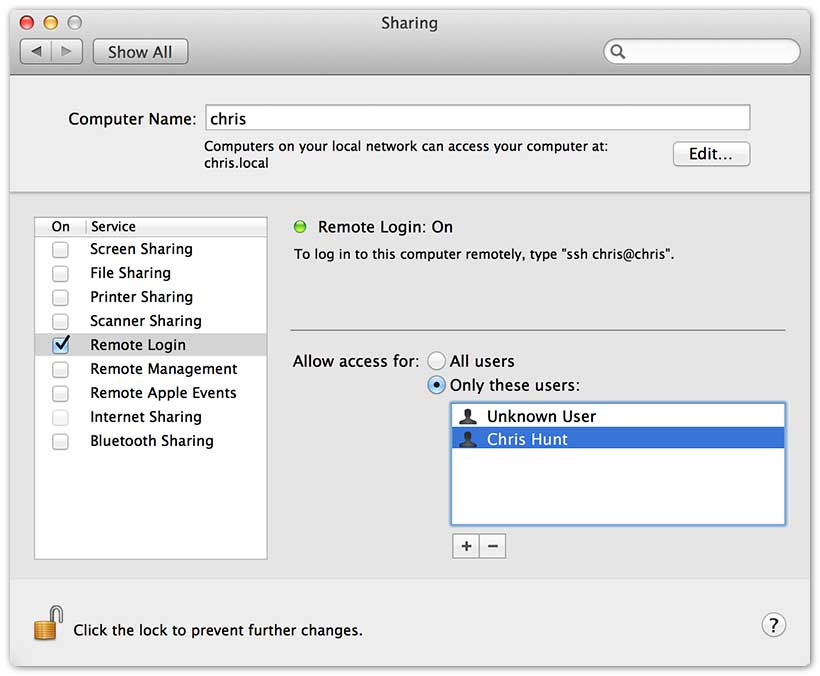Screen dimensions: 820x676
Task: Toggle the Internet Sharing checkbox
Action: click(x=60, y=417)
